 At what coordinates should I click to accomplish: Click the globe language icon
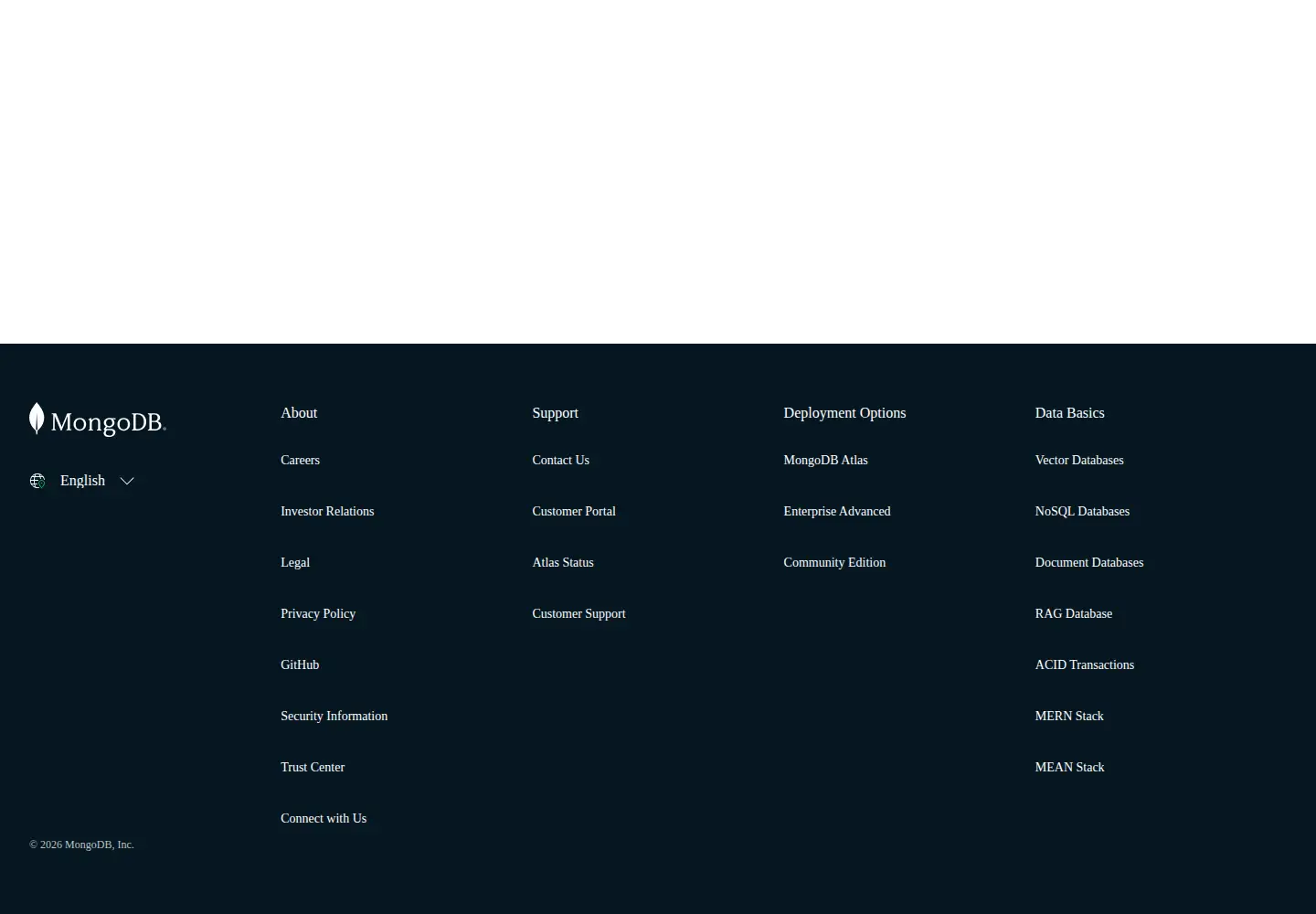(37, 481)
